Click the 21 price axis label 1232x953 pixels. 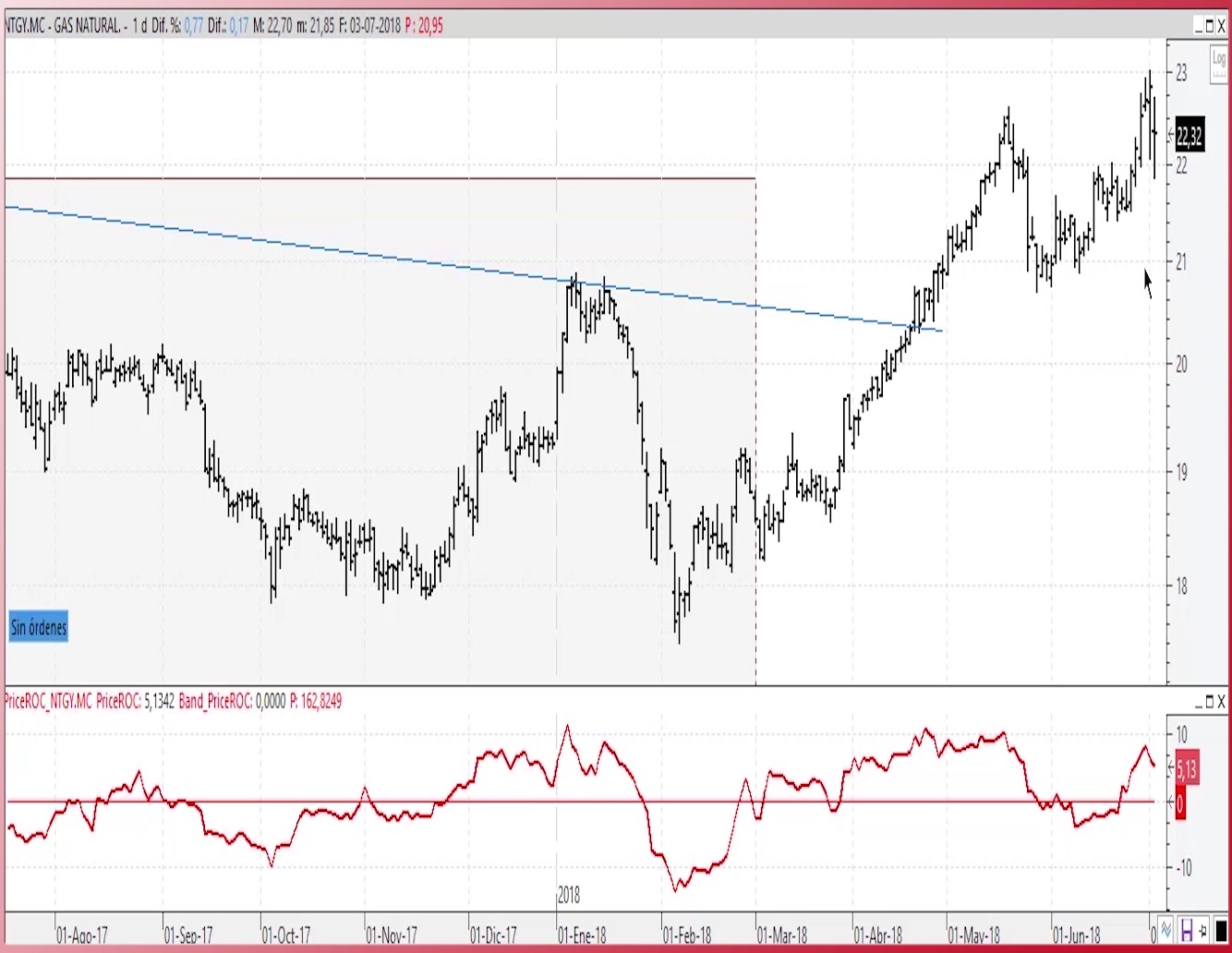coord(1181,262)
